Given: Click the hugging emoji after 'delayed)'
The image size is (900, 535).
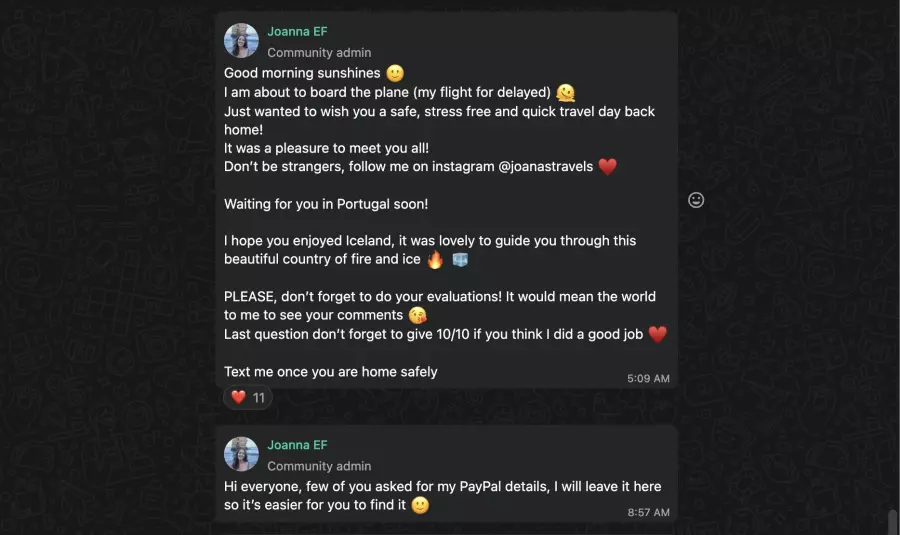Looking at the screenshot, I should (566, 93).
